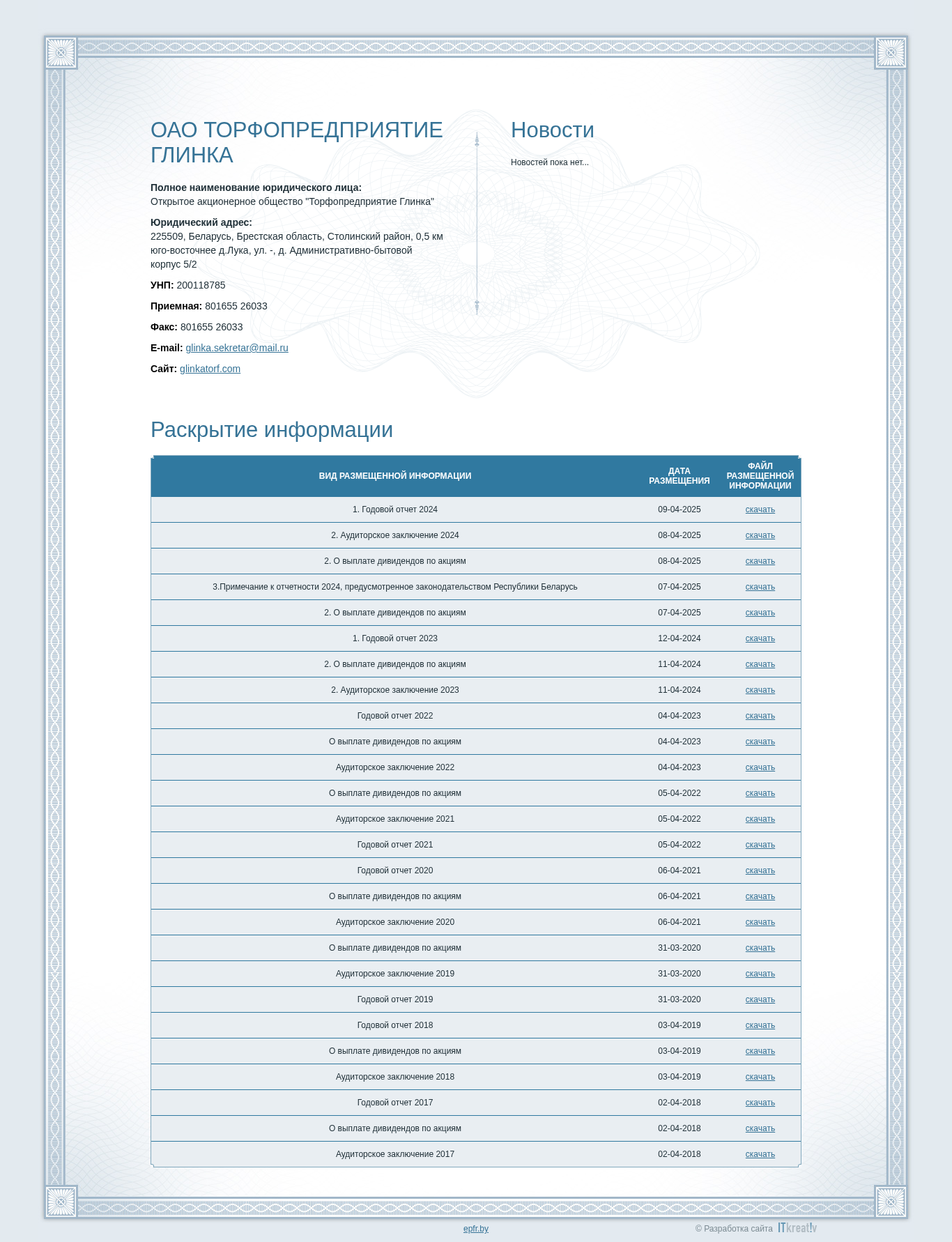Download Аудиторское заключение 2022 file

click(760, 767)
